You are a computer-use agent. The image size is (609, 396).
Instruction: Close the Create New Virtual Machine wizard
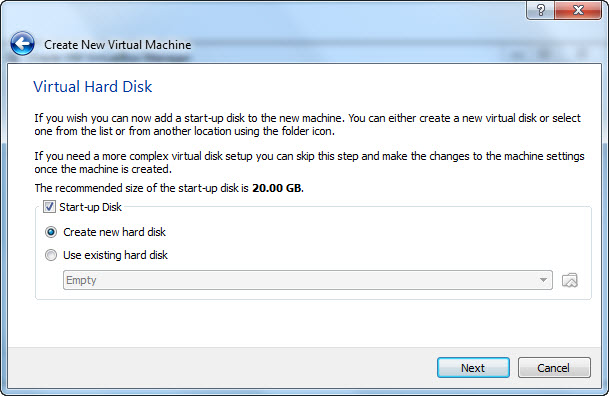578,10
